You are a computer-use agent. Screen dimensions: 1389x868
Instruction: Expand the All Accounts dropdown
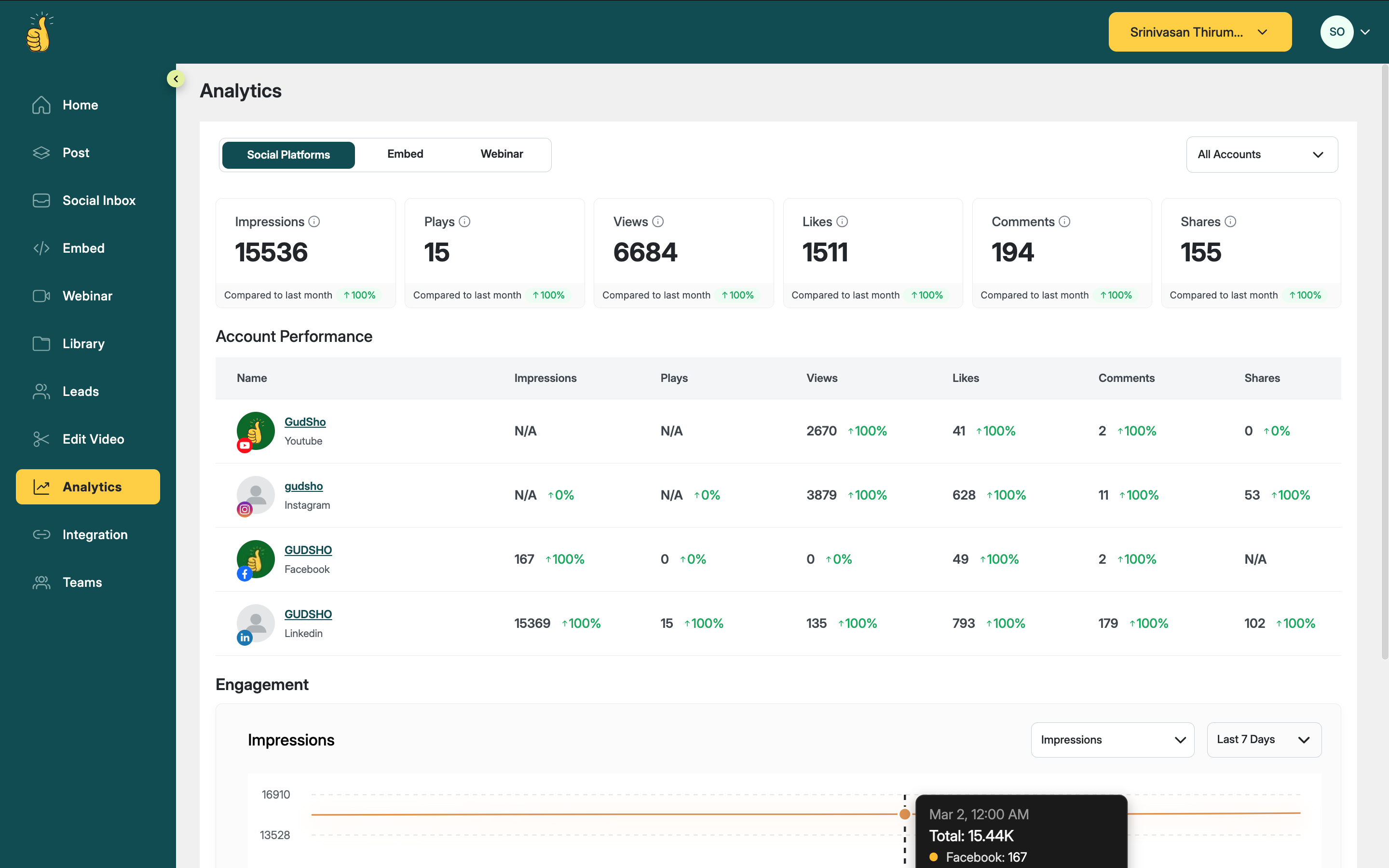pos(1262,154)
